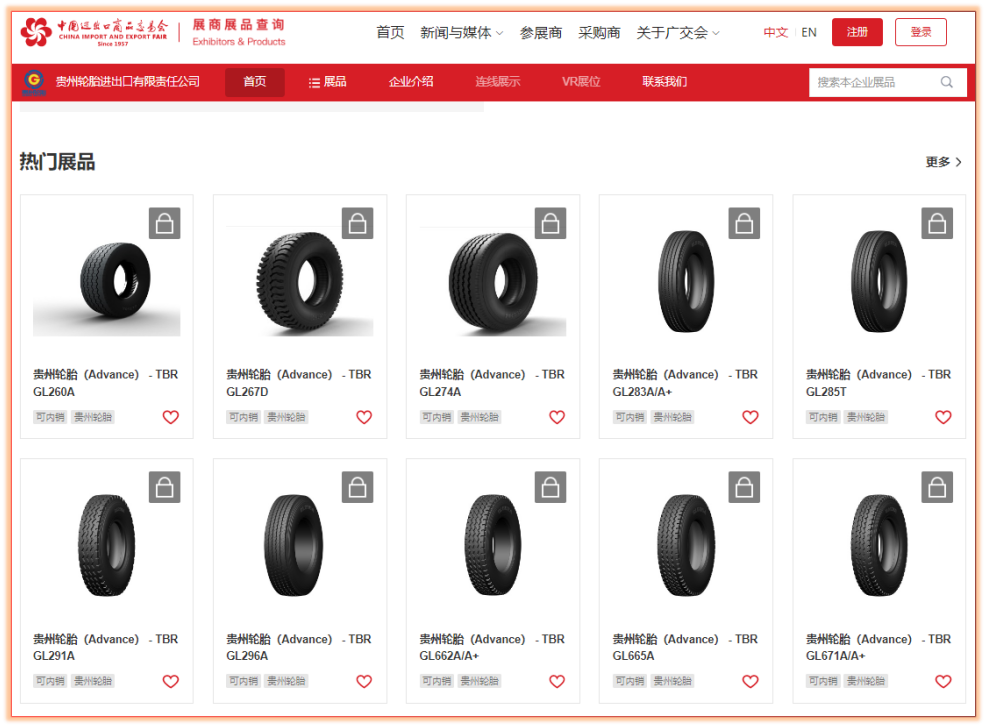Add GL285T to inquiry basket

tap(938, 223)
